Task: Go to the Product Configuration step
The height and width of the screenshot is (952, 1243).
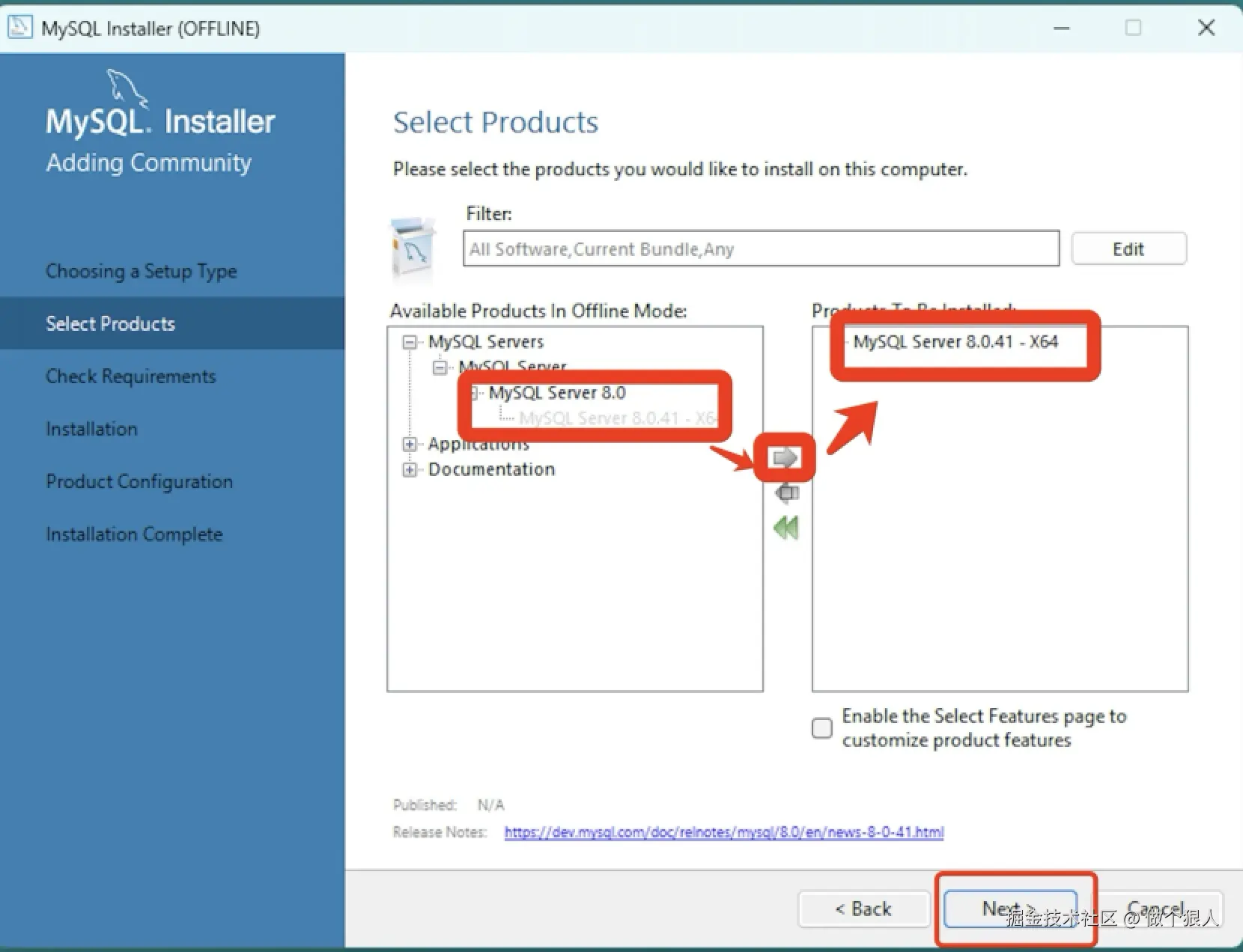Action: click(139, 481)
